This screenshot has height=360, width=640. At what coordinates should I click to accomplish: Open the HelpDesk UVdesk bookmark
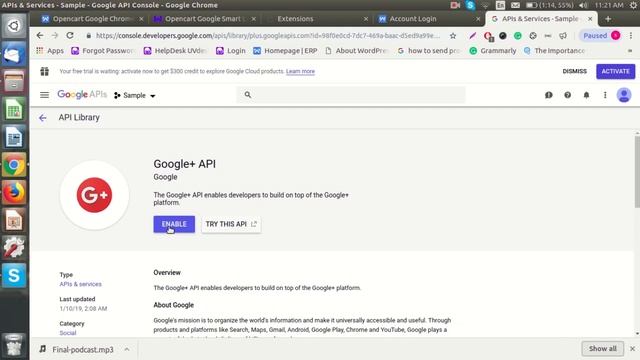point(176,51)
